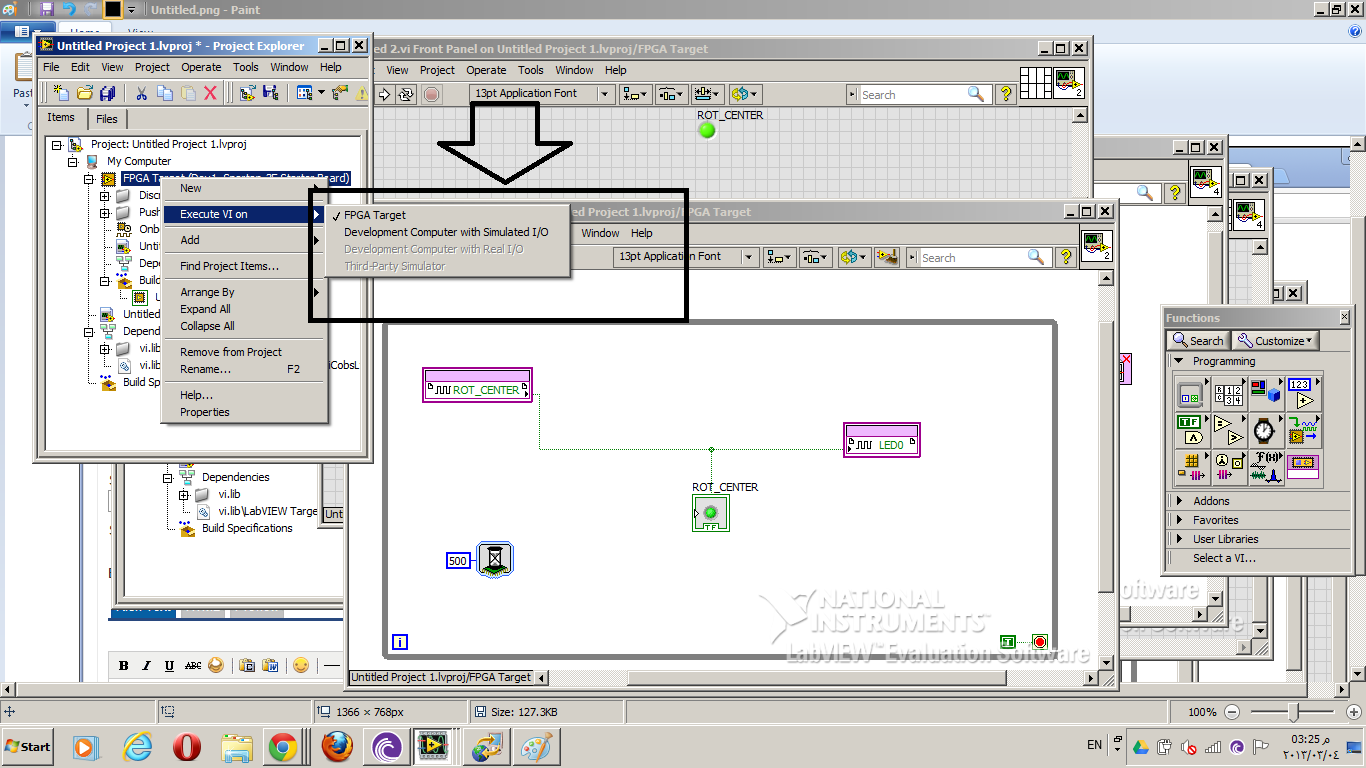Image resolution: width=1366 pixels, height=768 pixels.
Task: Click the loop iteration terminal i
Action: point(400,642)
